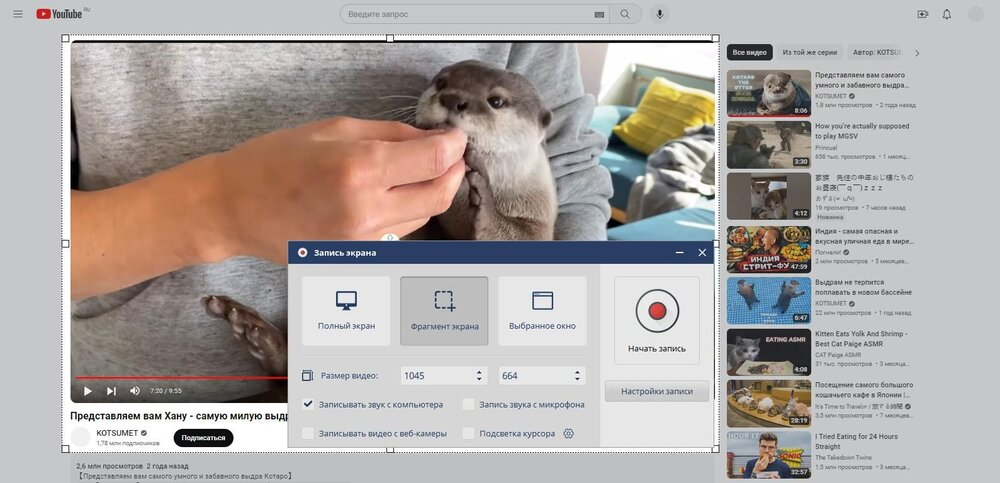
Task: Open the cat cafe Japan video title
Action: click(x=864, y=390)
